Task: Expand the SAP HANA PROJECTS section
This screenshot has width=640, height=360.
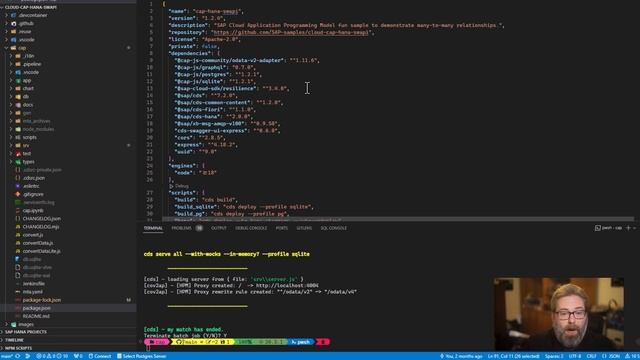Action: click(26, 332)
